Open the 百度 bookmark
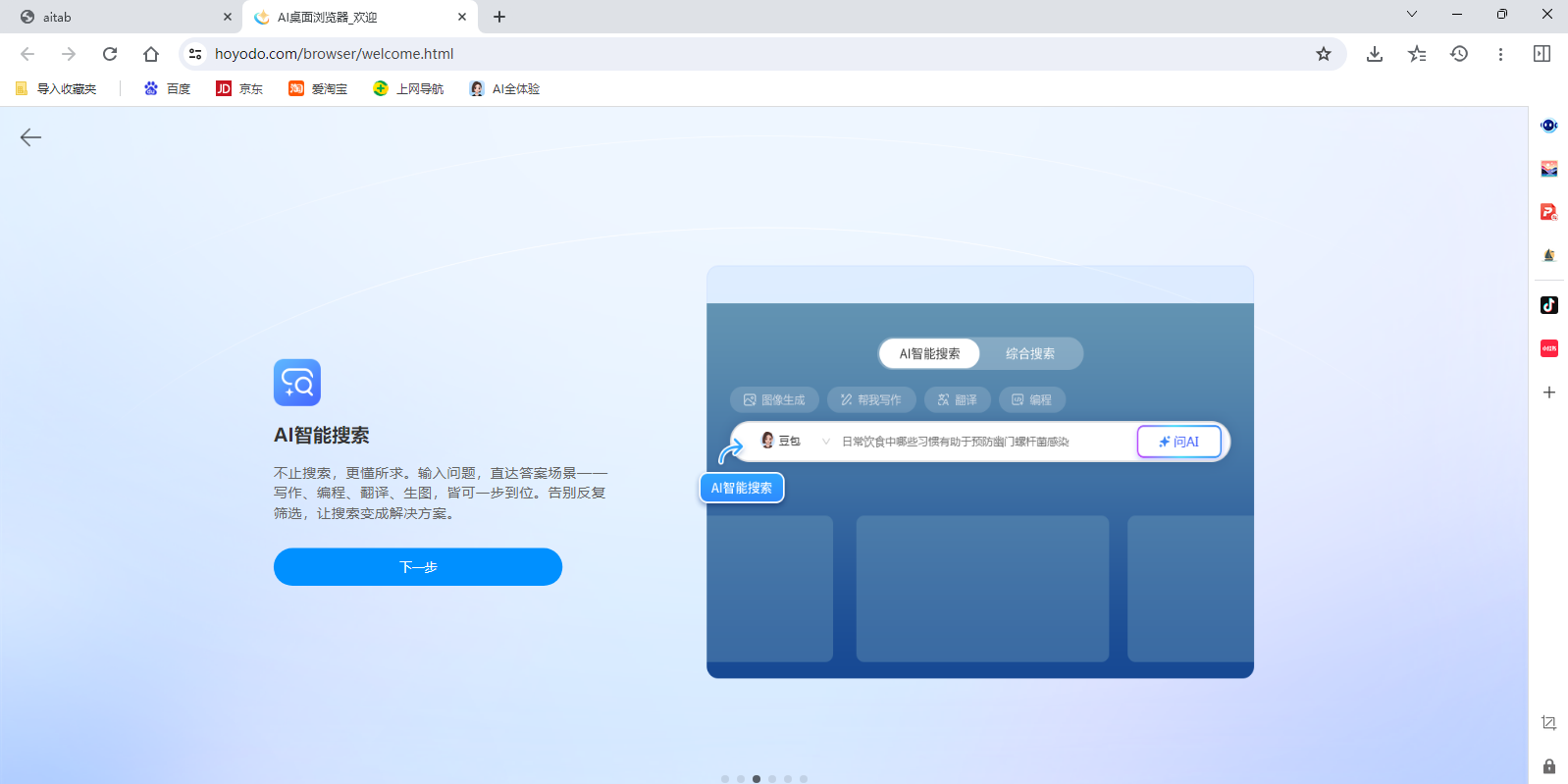This screenshot has width=1568, height=784. coord(167,88)
